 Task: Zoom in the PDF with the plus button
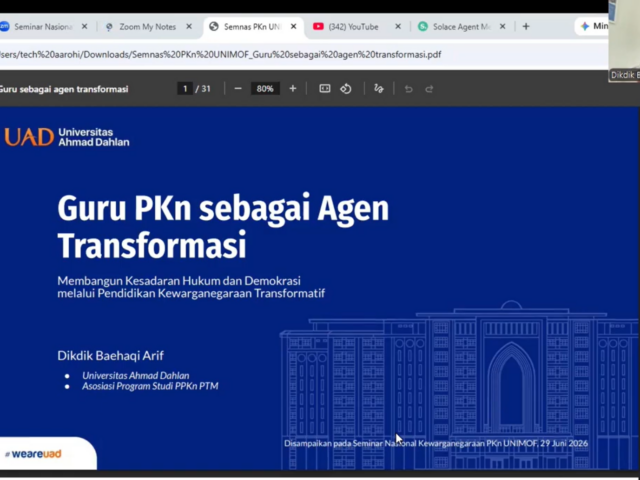(x=293, y=89)
